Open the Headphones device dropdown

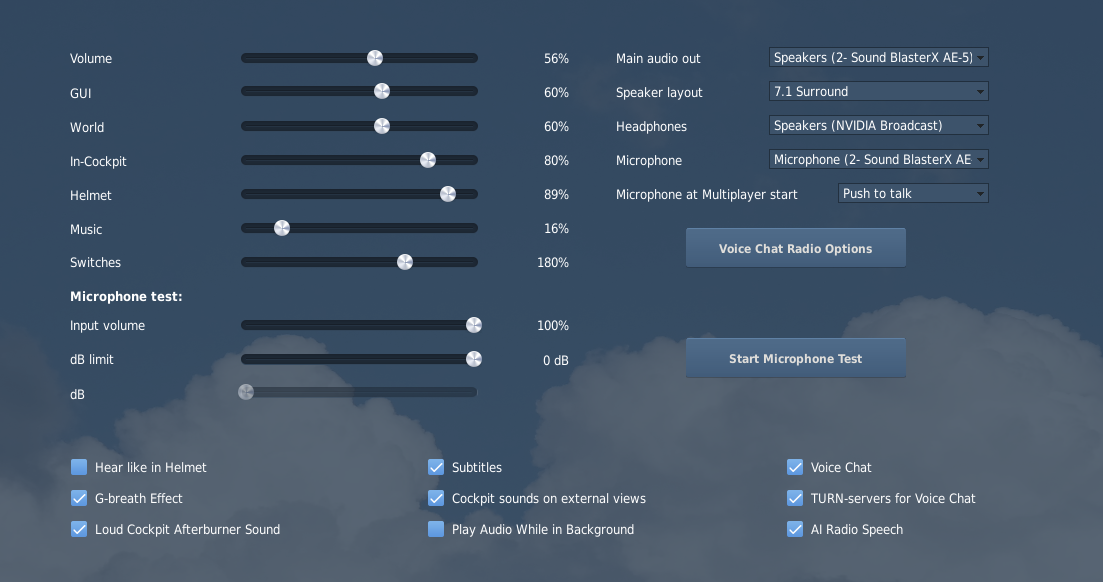[x=879, y=125]
